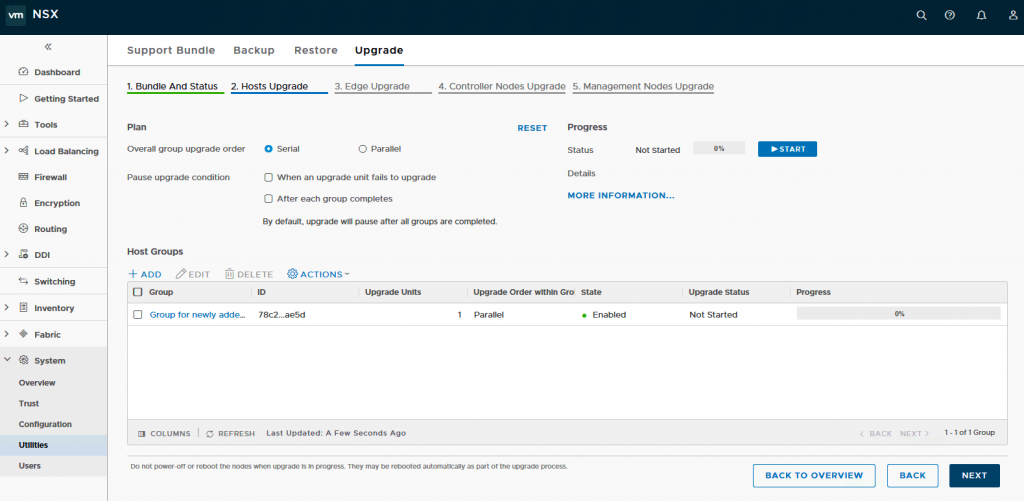
Task: Collapse the System sidebar section
Action: 7,361
